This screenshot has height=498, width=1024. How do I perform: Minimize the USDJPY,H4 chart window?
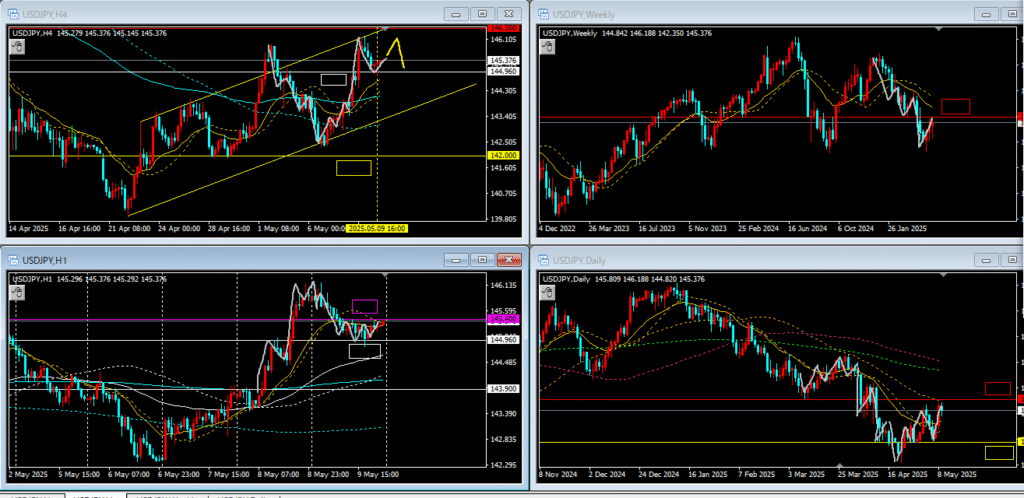(x=456, y=14)
